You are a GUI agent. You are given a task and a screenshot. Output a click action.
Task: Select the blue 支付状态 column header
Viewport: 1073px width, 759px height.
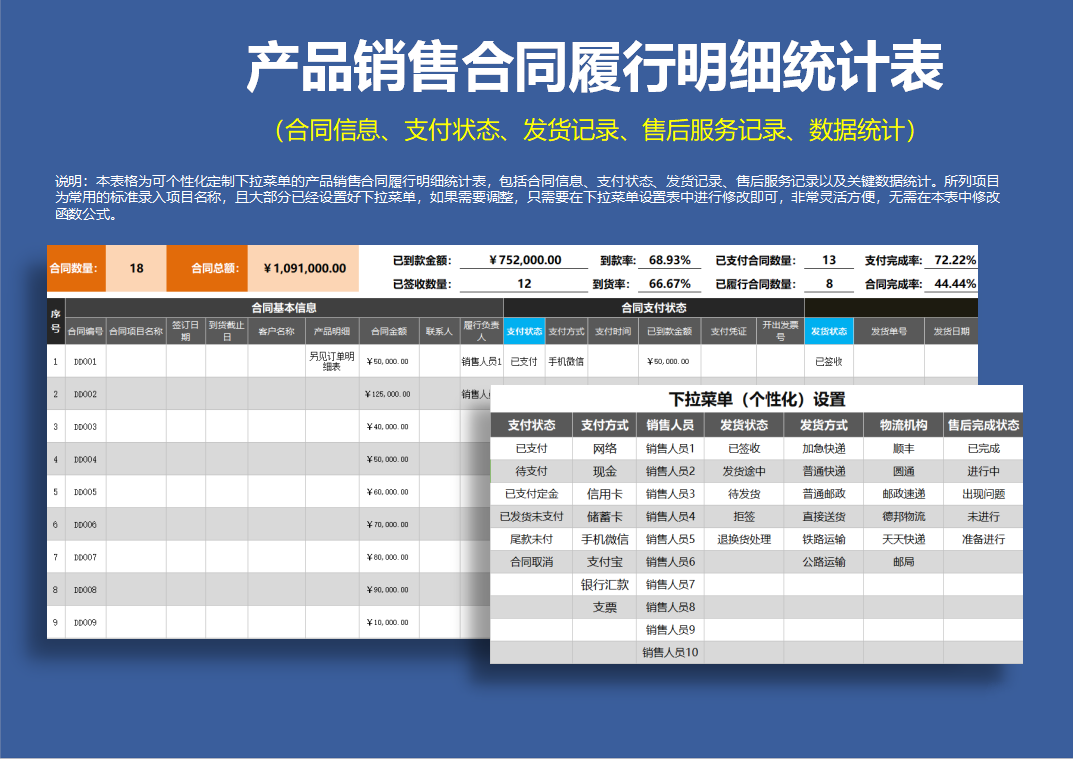[524, 331]
